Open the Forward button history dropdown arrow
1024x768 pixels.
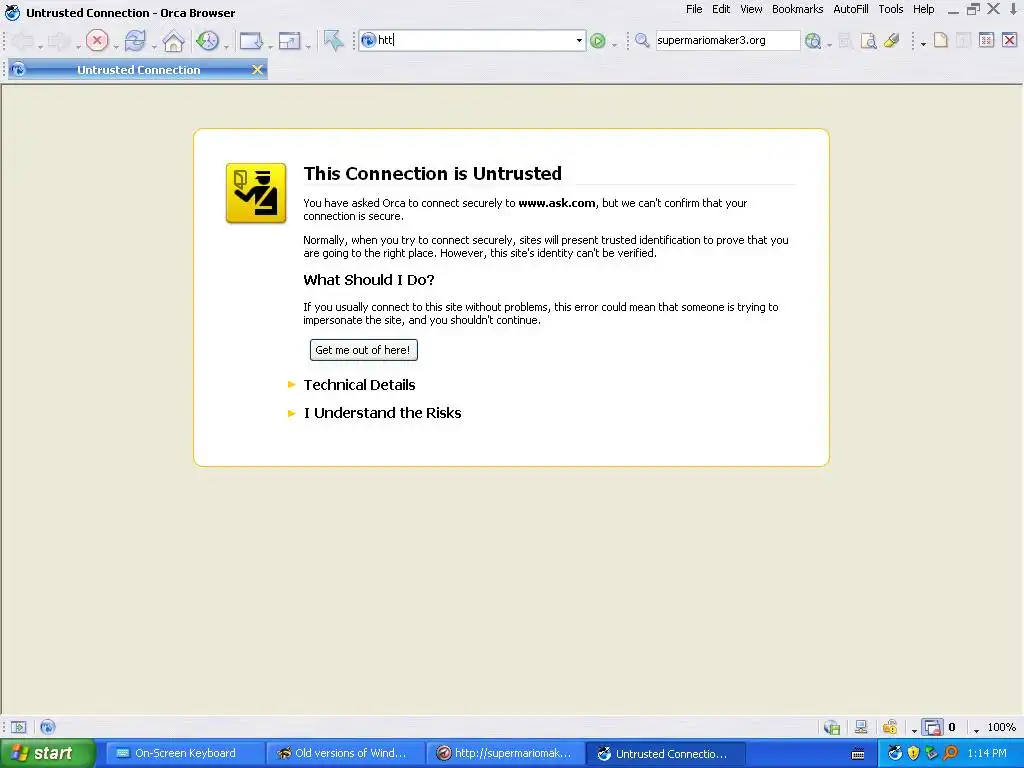(x=78, y=46)
